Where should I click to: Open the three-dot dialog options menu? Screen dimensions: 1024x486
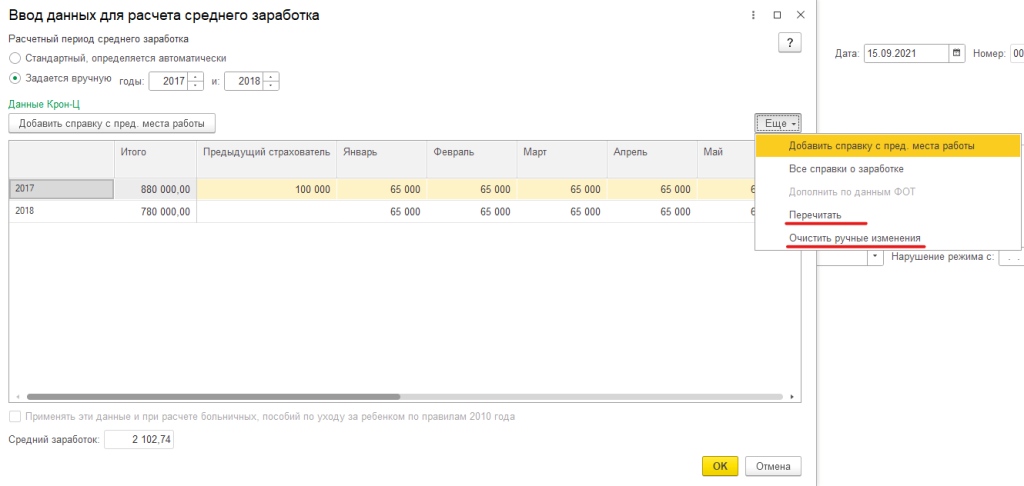753,16
